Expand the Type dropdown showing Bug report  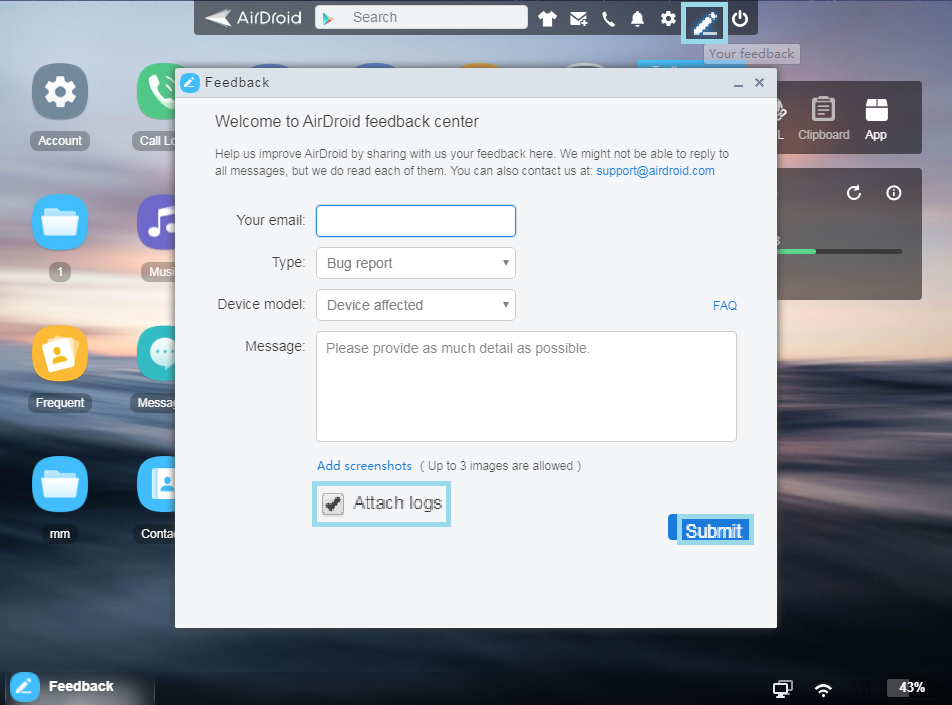415,263
